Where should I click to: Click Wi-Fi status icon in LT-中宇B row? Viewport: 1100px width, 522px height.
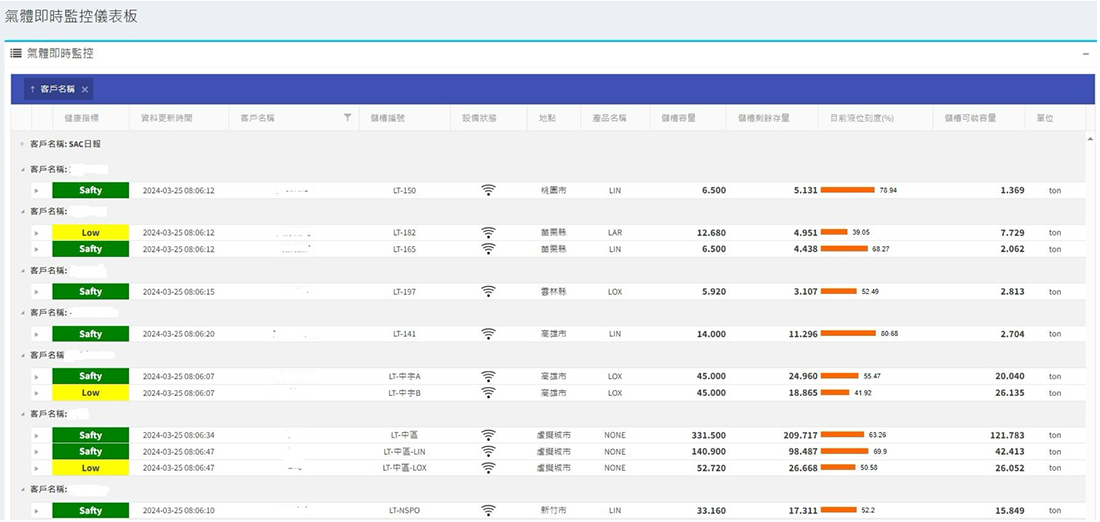[488, 393]
